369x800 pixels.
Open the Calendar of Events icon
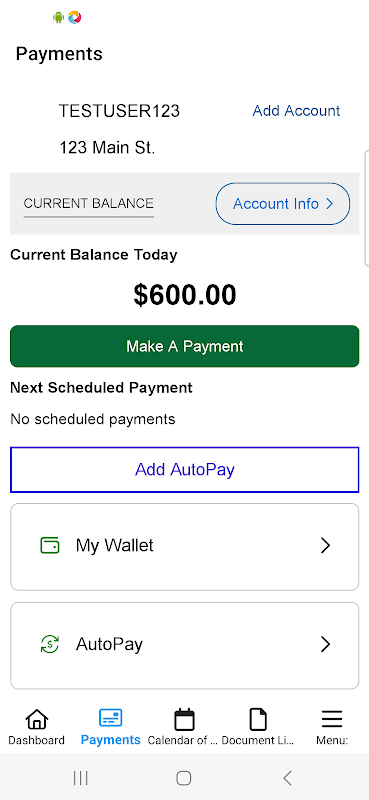point(184,719)
